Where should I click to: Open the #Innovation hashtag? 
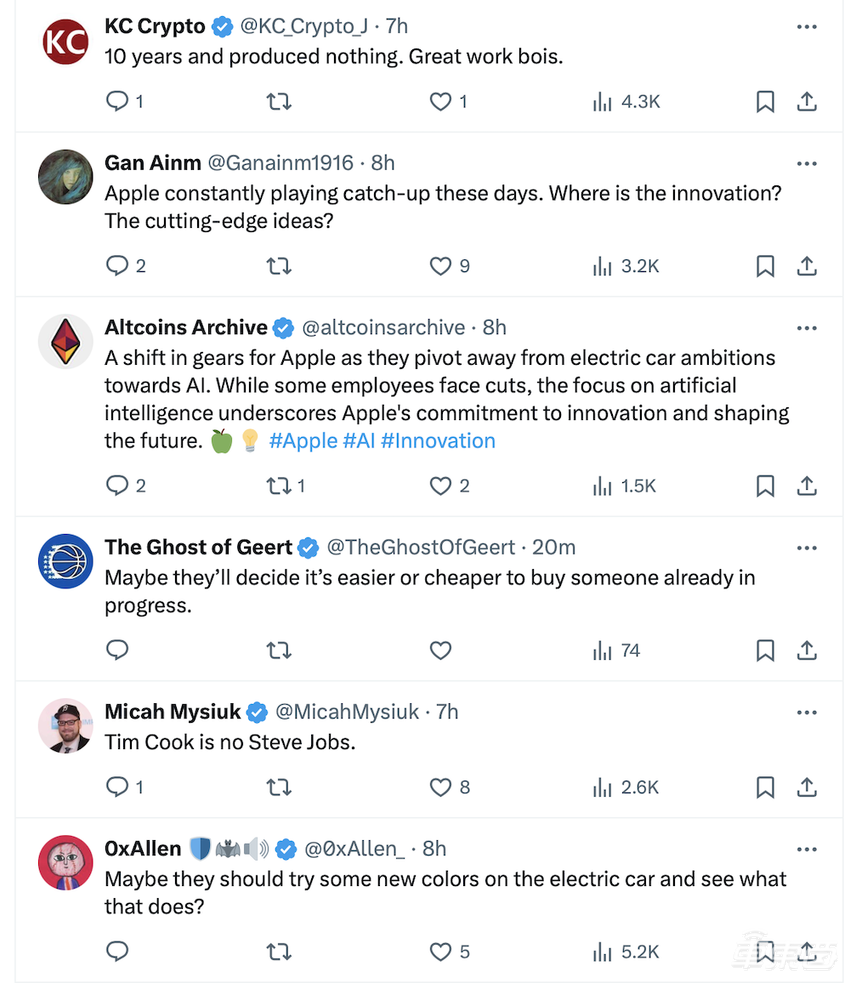pyautogui.click(x=438, y=441)
